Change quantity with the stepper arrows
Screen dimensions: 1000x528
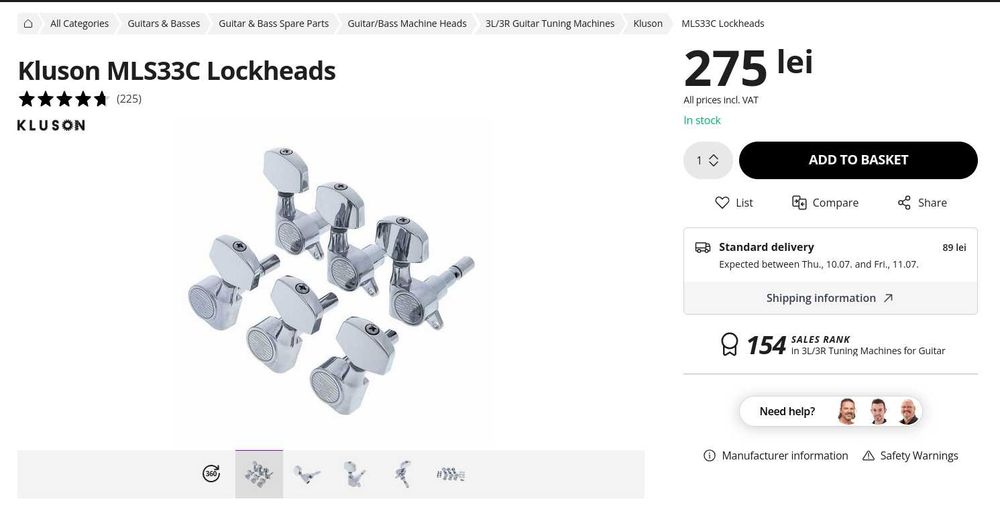coord(713,160)
